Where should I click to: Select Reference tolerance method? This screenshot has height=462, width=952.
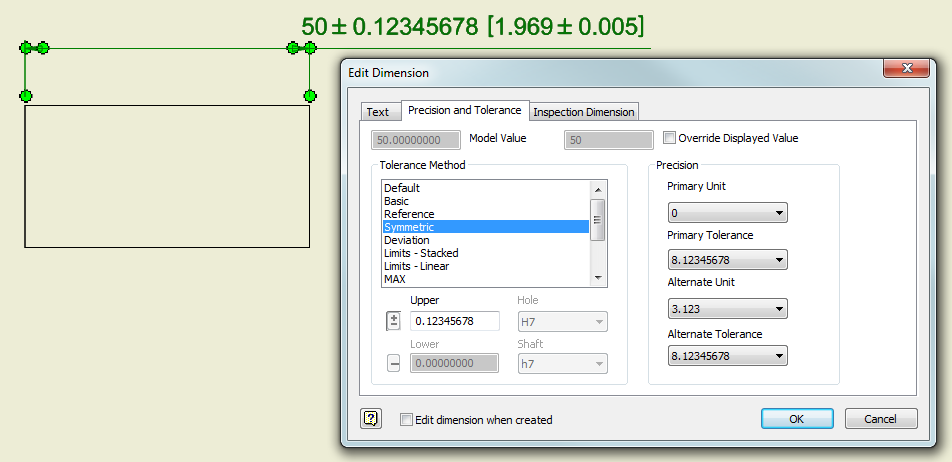pyautogui.click(x=486, y=214)
